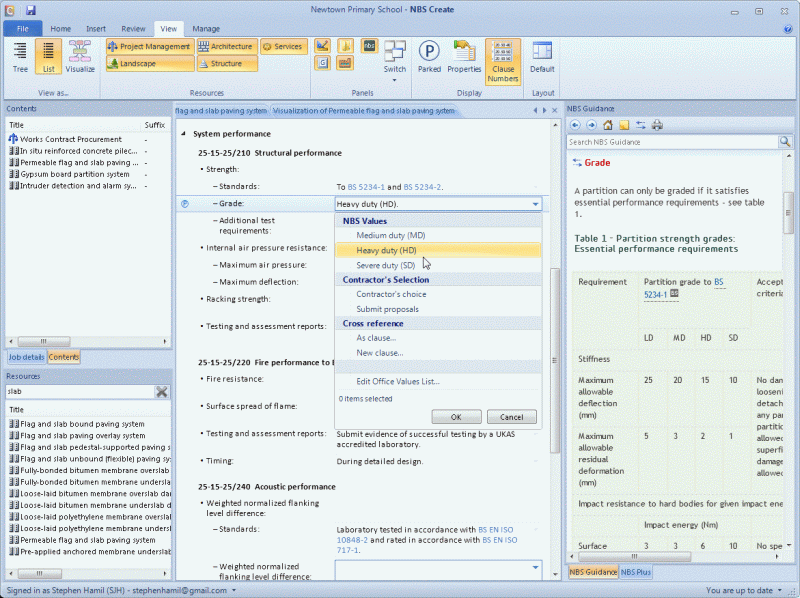Clear the slab search field in Resources
Screen dimensions: 800x598
click(161, 392)
